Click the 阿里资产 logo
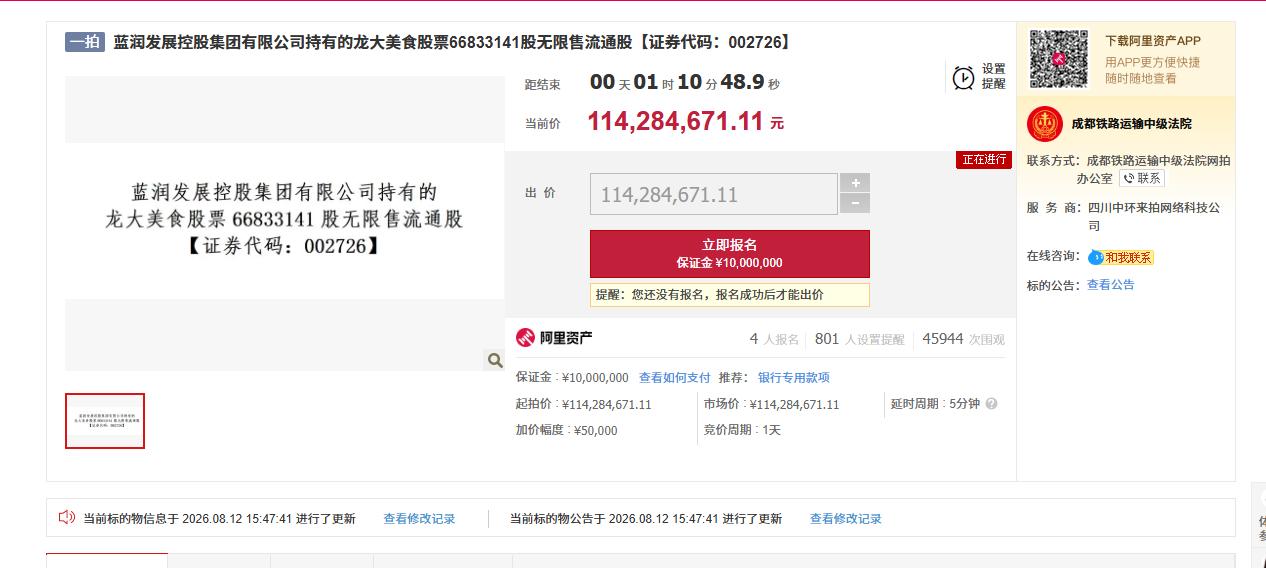 554,338
